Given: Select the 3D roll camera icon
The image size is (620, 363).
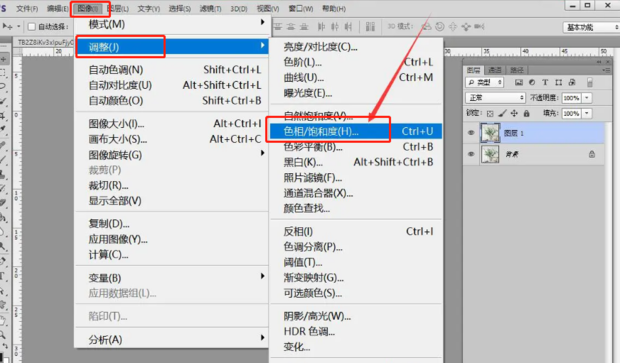Looking at the screenshot, I should point(440,26).
